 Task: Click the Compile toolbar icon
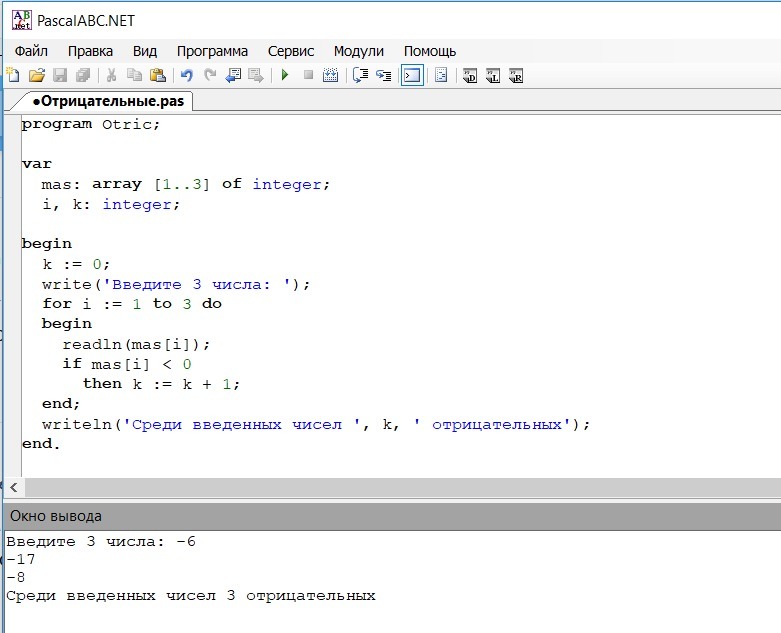tap(331, 76)
